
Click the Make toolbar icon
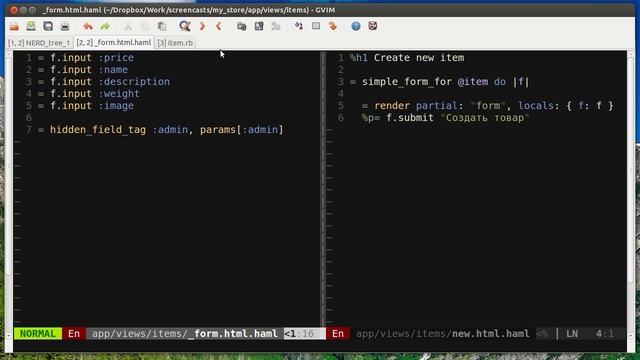tap(299, 27)
